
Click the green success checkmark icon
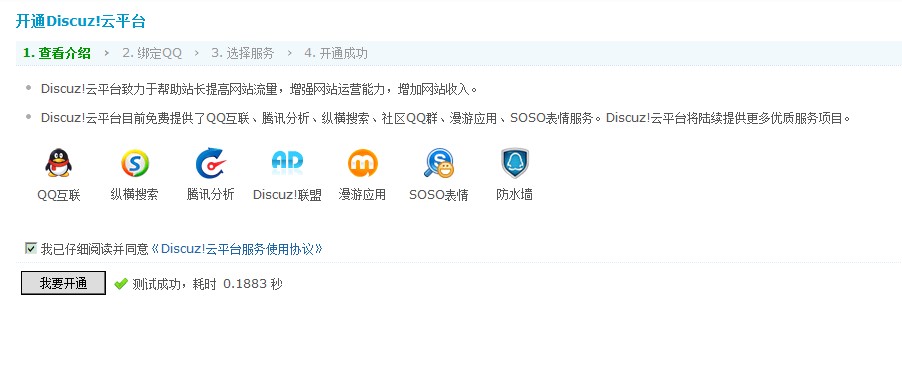121,284
